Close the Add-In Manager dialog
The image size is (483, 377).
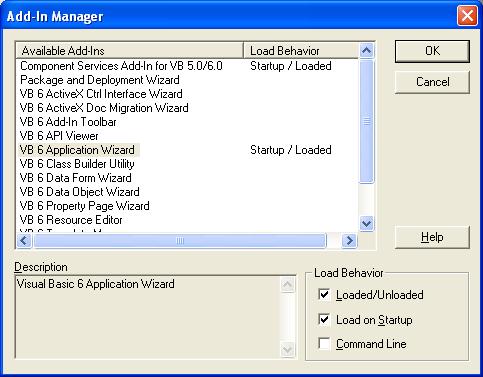click(467, 16)
